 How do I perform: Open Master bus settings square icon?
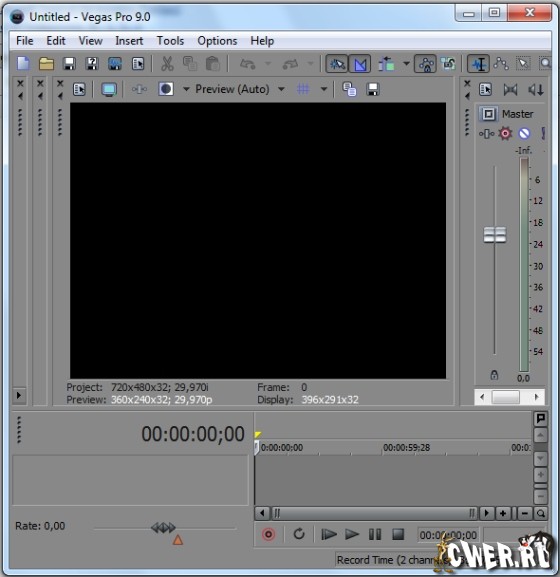[x=489, y=114]
